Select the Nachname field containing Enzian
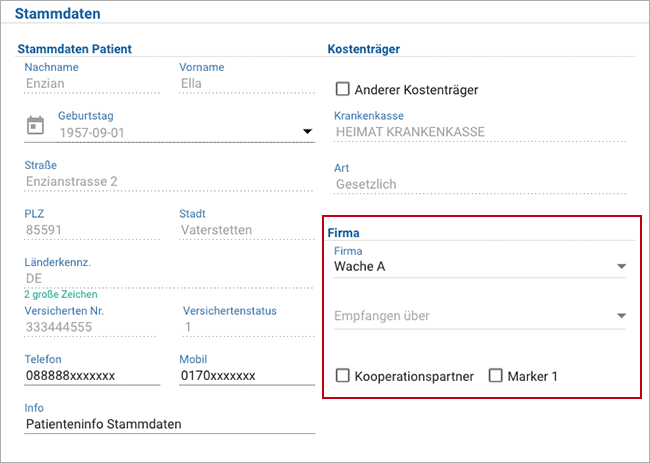This screenshot has height=463, width=650. [x=92, y=84]
